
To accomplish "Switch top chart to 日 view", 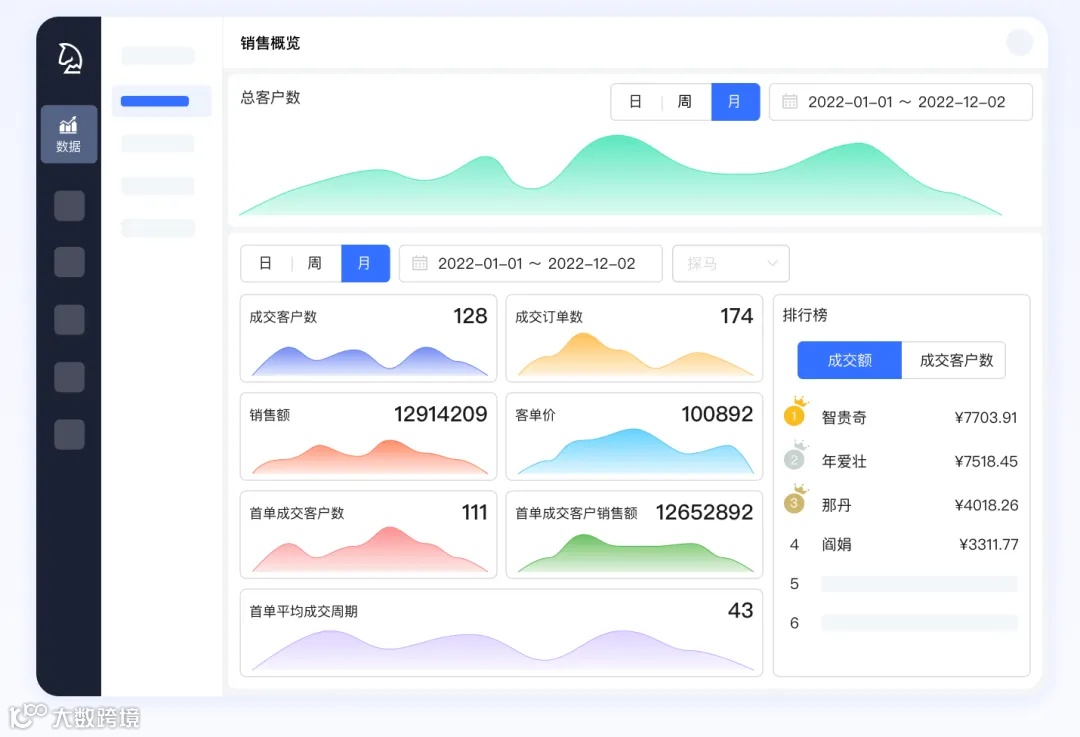I will tap(636, 101).
